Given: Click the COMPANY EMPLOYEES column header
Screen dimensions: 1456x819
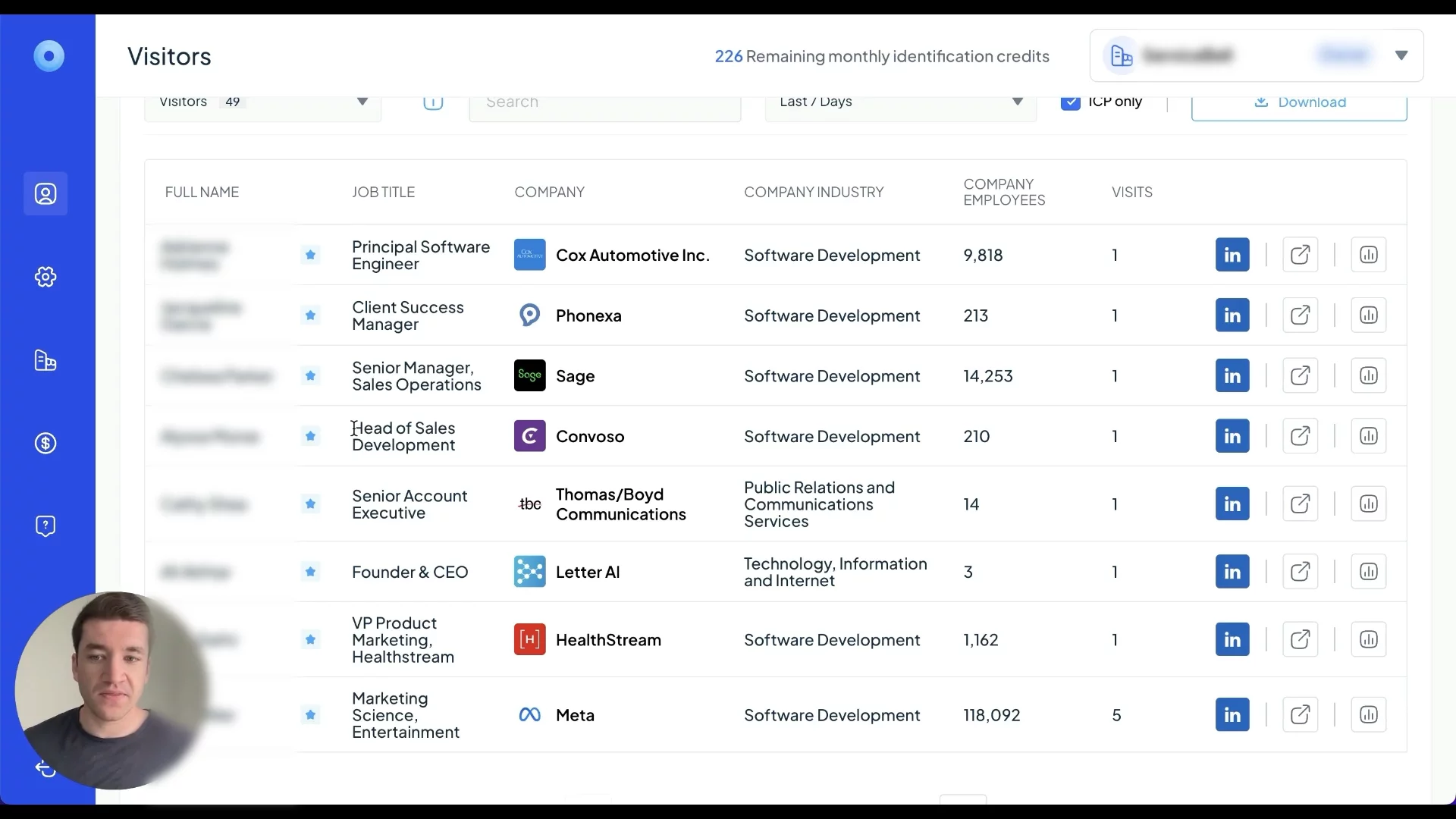Looking at the screenshot, I should pyautogui.click(x=1003, y=192).
